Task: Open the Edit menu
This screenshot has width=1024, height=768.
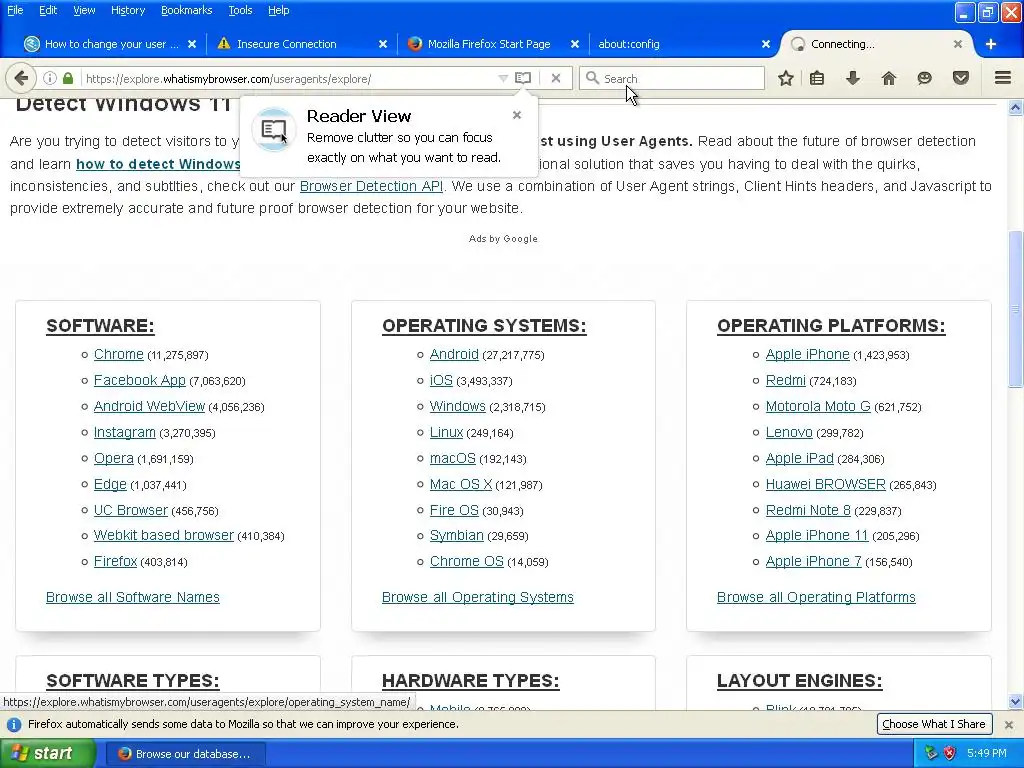Action: 48,10
